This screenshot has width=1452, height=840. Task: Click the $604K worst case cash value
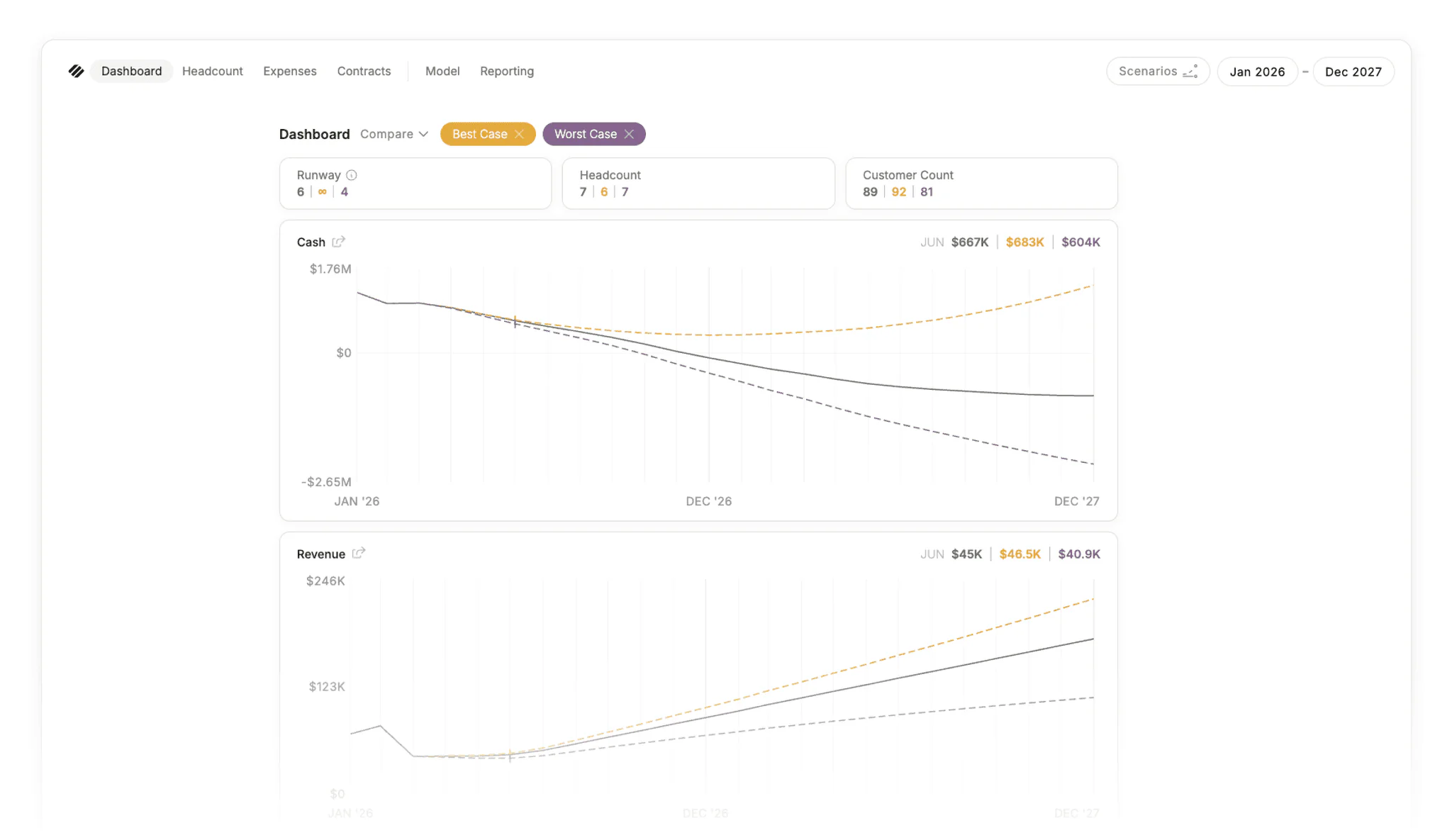click(1080, 242)
